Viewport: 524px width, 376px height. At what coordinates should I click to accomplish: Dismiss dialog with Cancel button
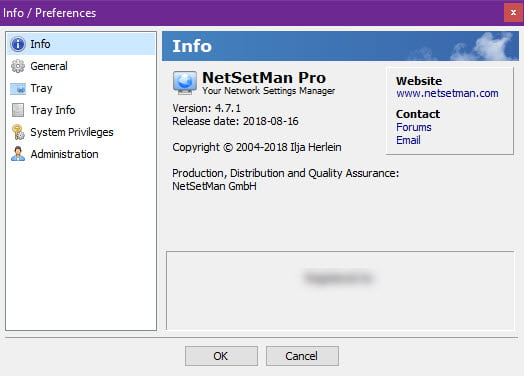coord(302,356)
